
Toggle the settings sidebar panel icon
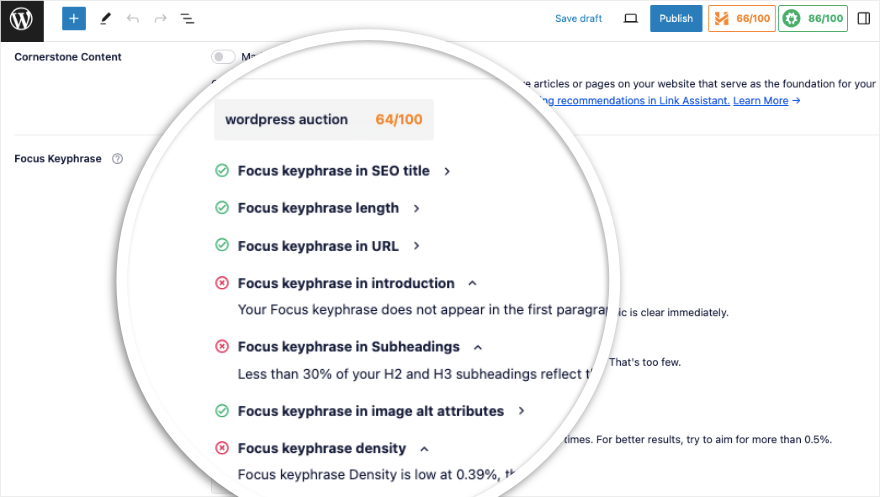(x=864, y=19)
